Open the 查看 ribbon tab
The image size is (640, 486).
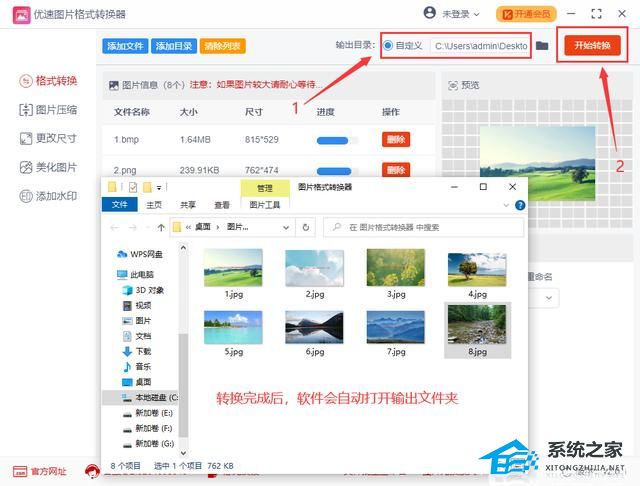click(x=222, y=205)
